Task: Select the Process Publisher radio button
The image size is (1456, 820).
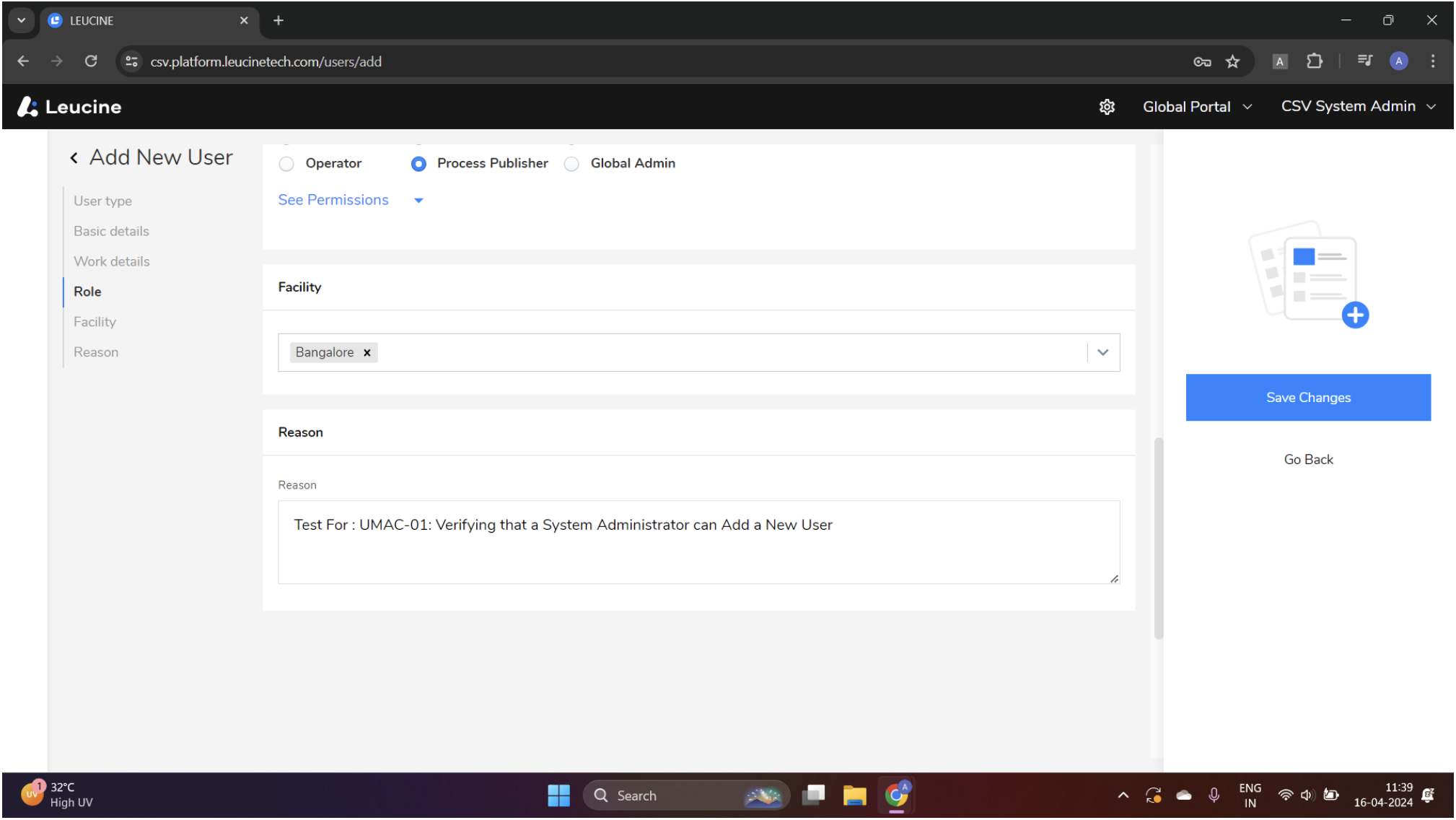Action: point(418,164)
